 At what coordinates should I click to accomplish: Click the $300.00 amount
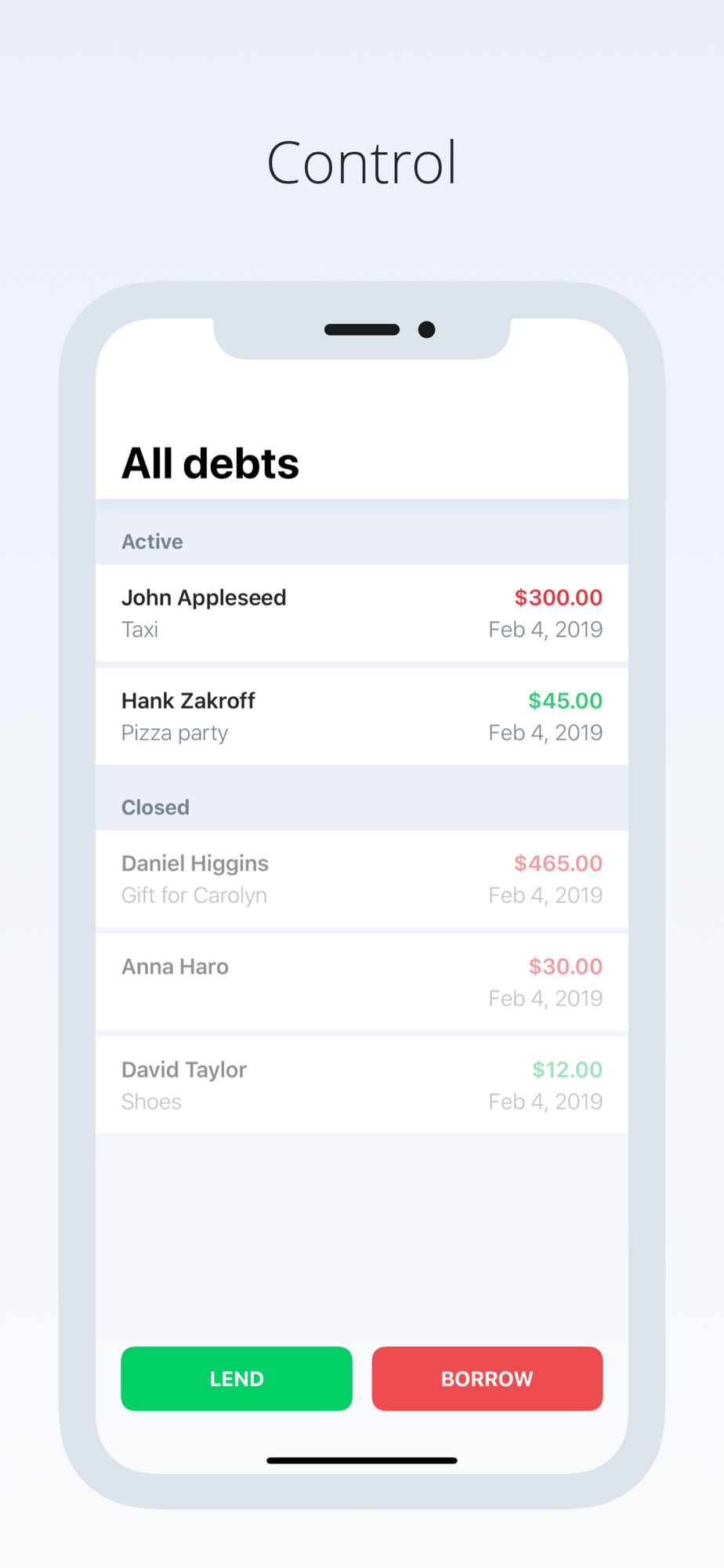click(558, 597)
